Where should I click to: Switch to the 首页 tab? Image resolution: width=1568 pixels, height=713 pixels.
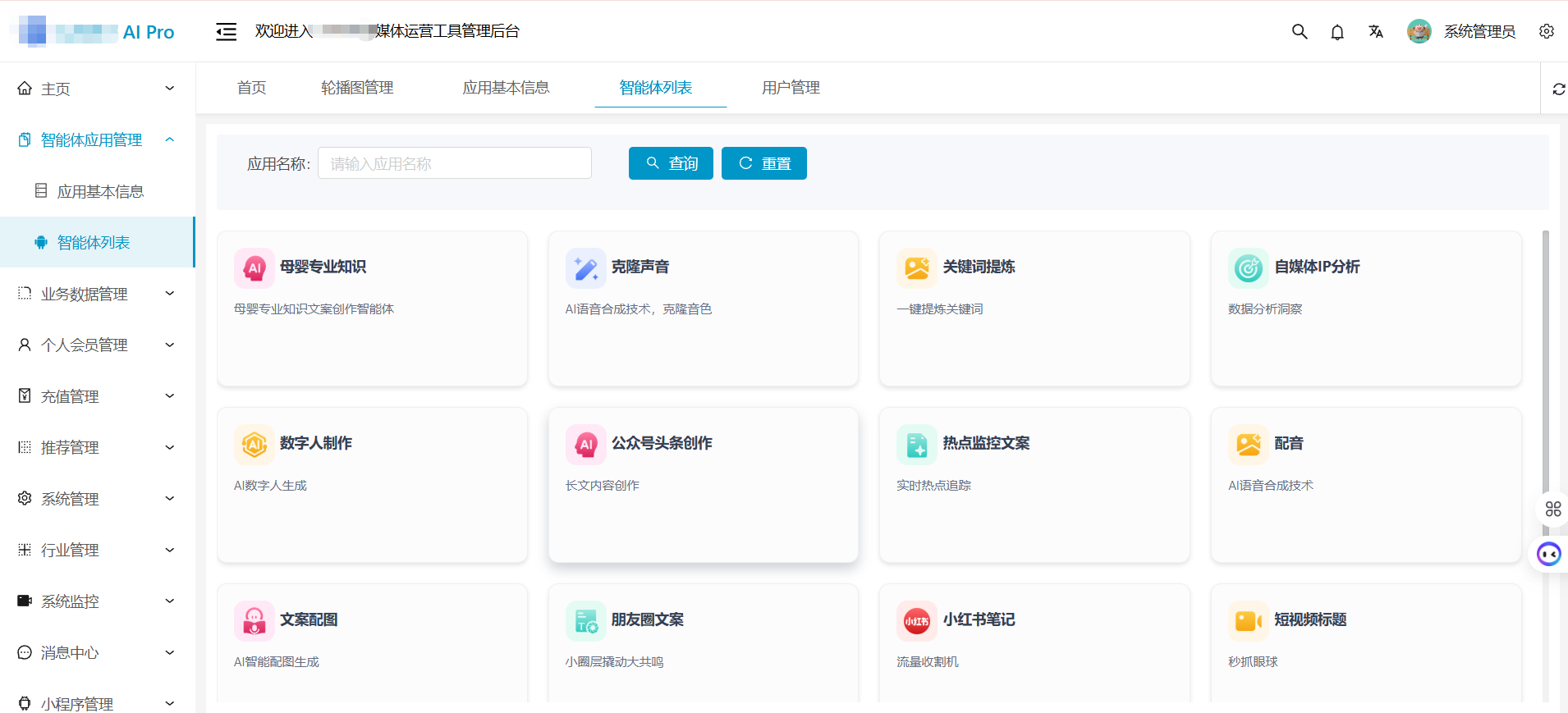point(252,88)
